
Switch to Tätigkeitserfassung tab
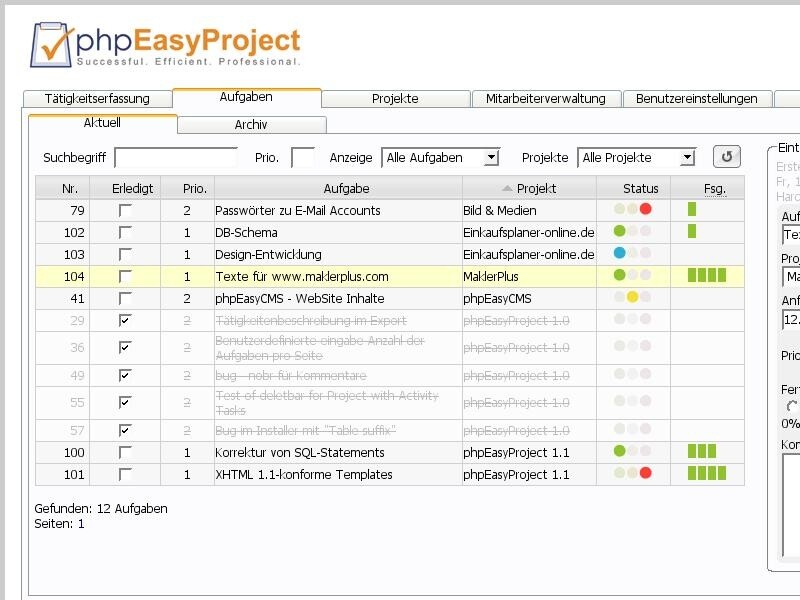[97, 98]
